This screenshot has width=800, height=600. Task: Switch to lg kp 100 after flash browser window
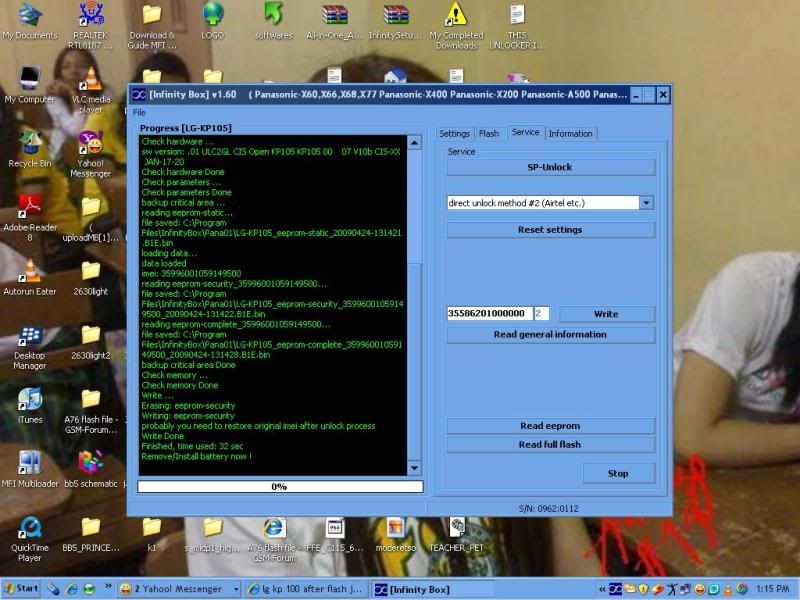pyautogui.click(x=306, y=589)
